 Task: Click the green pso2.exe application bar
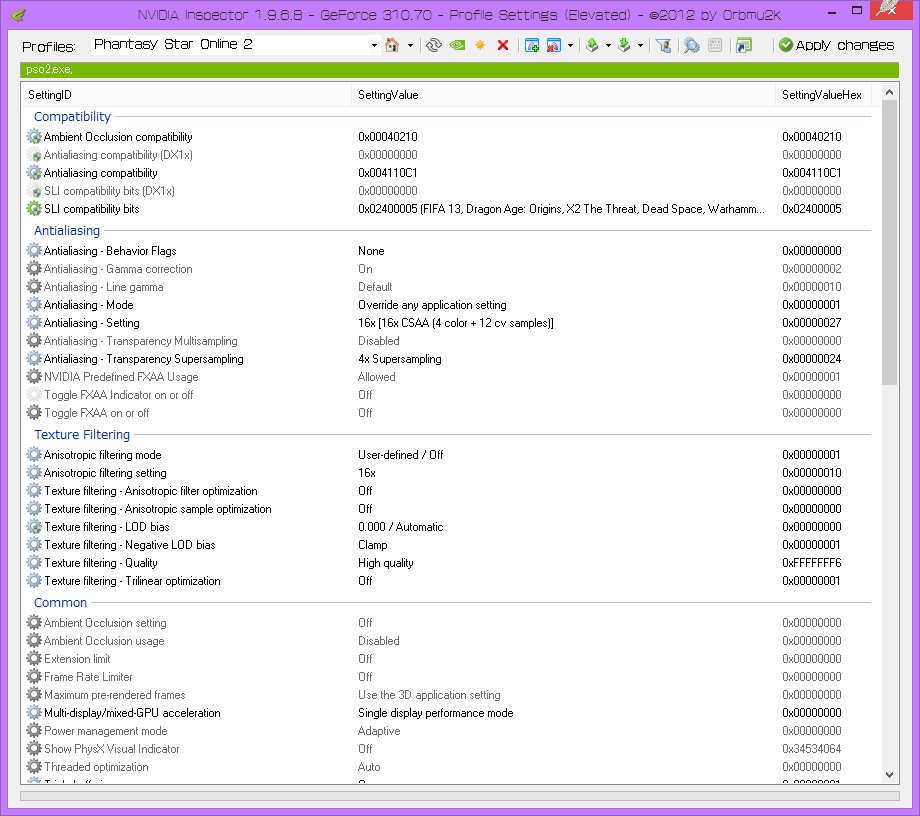(459, 69)
